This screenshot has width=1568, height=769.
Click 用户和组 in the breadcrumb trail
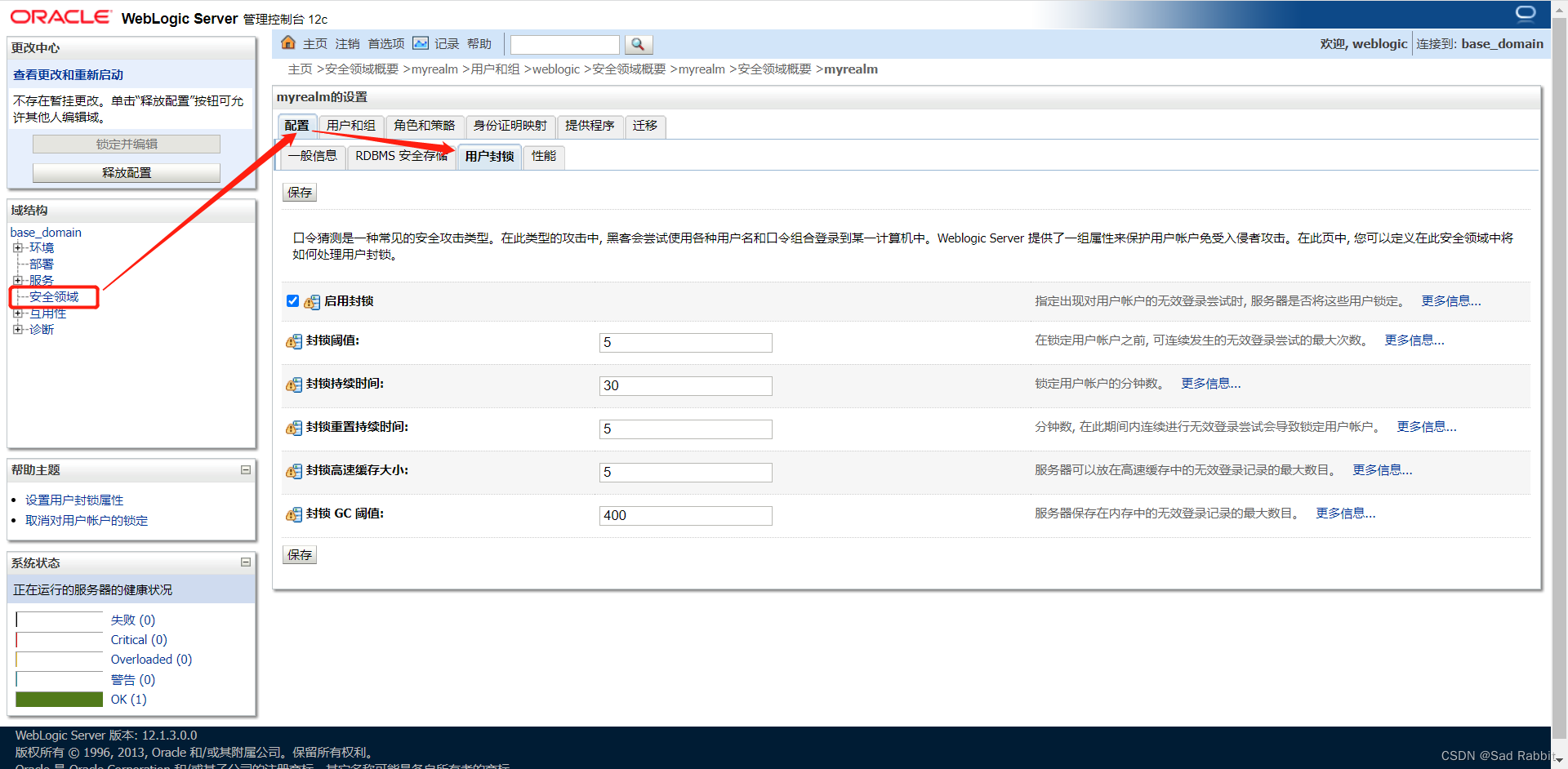pyautogui.click(x=495, y=69)
